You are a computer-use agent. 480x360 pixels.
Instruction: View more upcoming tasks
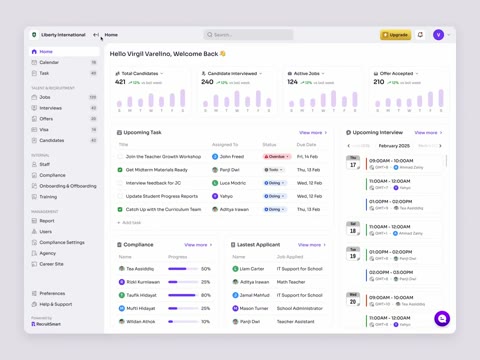pyautogui.click(x=313, y=132)
